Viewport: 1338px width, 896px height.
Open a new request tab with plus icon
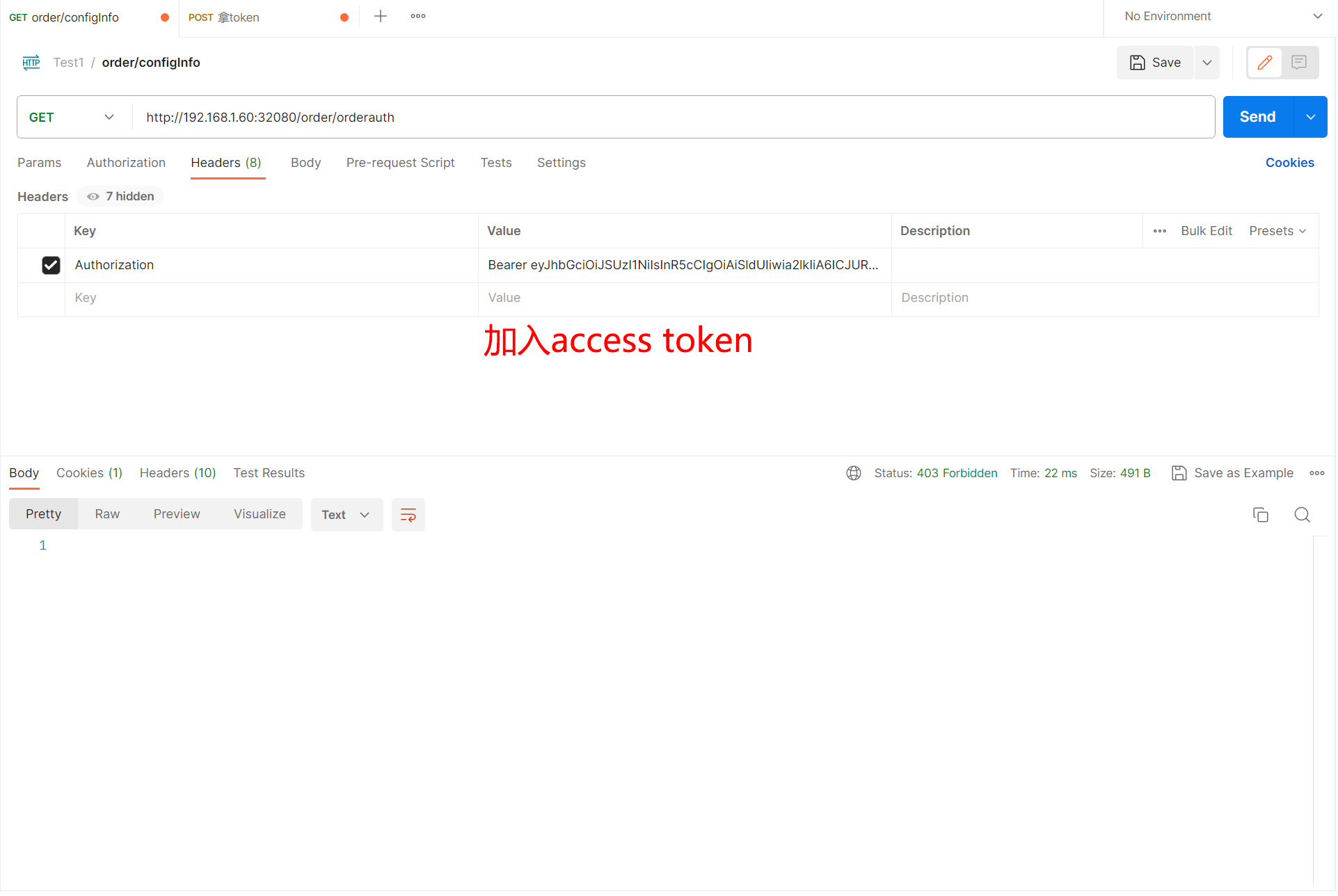(x=381, y=17)
